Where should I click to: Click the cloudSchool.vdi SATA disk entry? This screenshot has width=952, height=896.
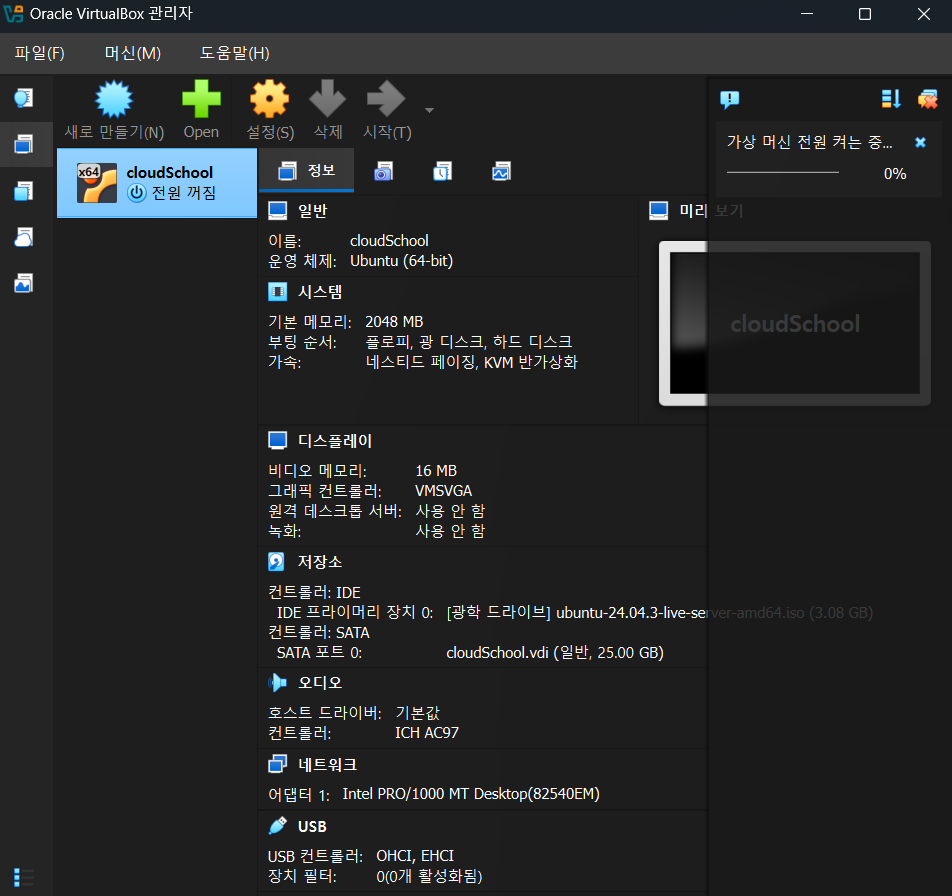coord(555,653)
